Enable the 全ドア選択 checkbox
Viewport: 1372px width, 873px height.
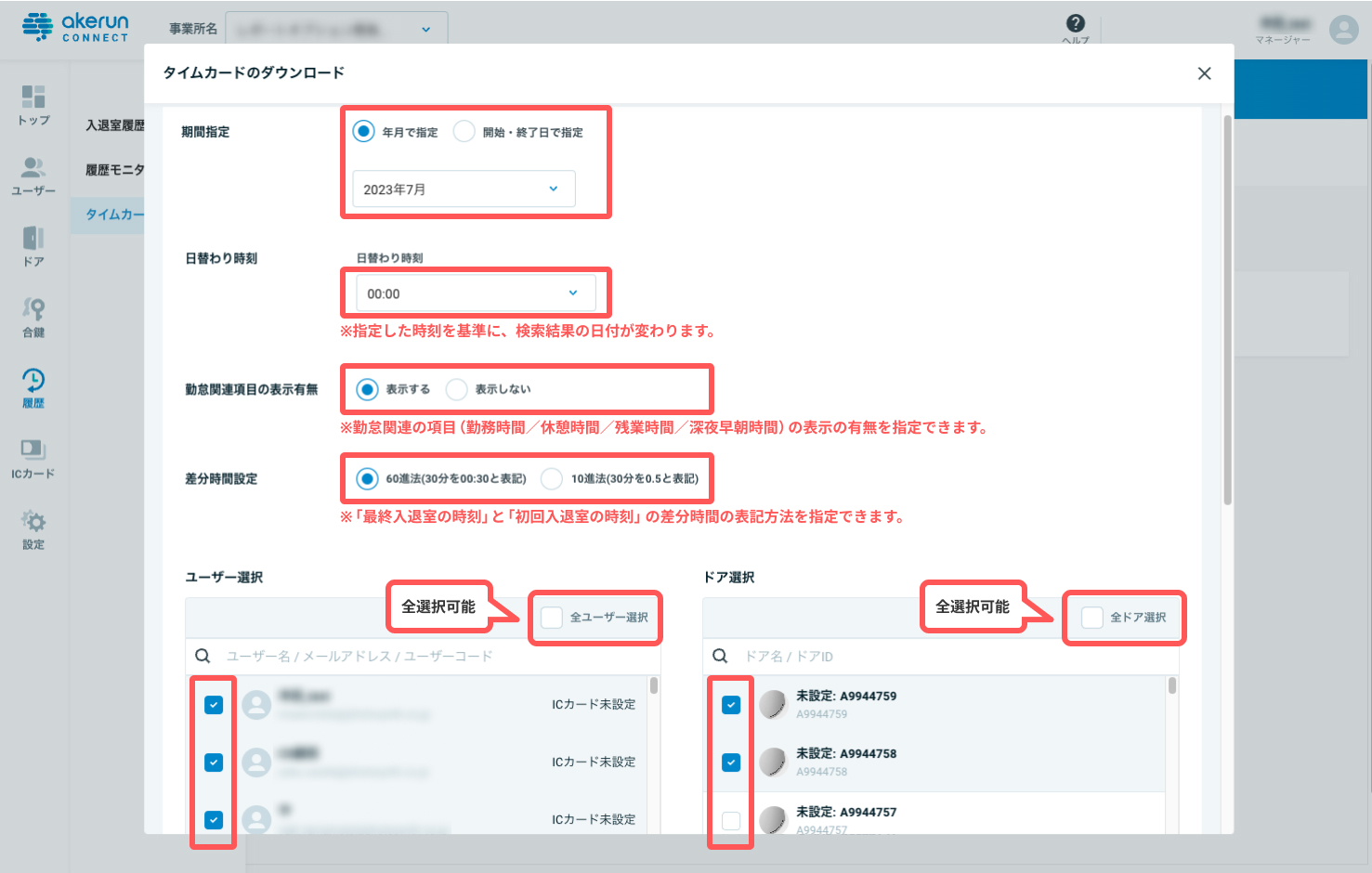(x=1092, y=618)
